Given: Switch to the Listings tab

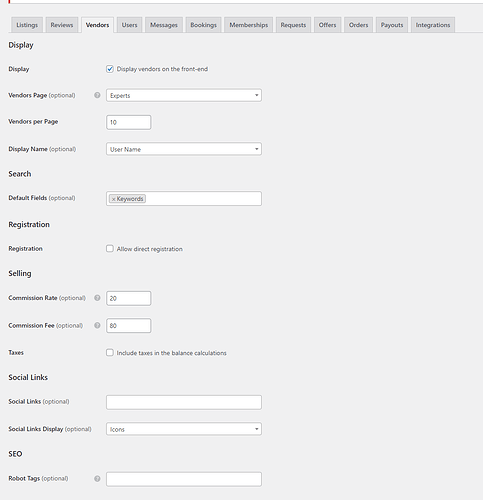Looking at the screenshot, I should [x=27, y=25].
